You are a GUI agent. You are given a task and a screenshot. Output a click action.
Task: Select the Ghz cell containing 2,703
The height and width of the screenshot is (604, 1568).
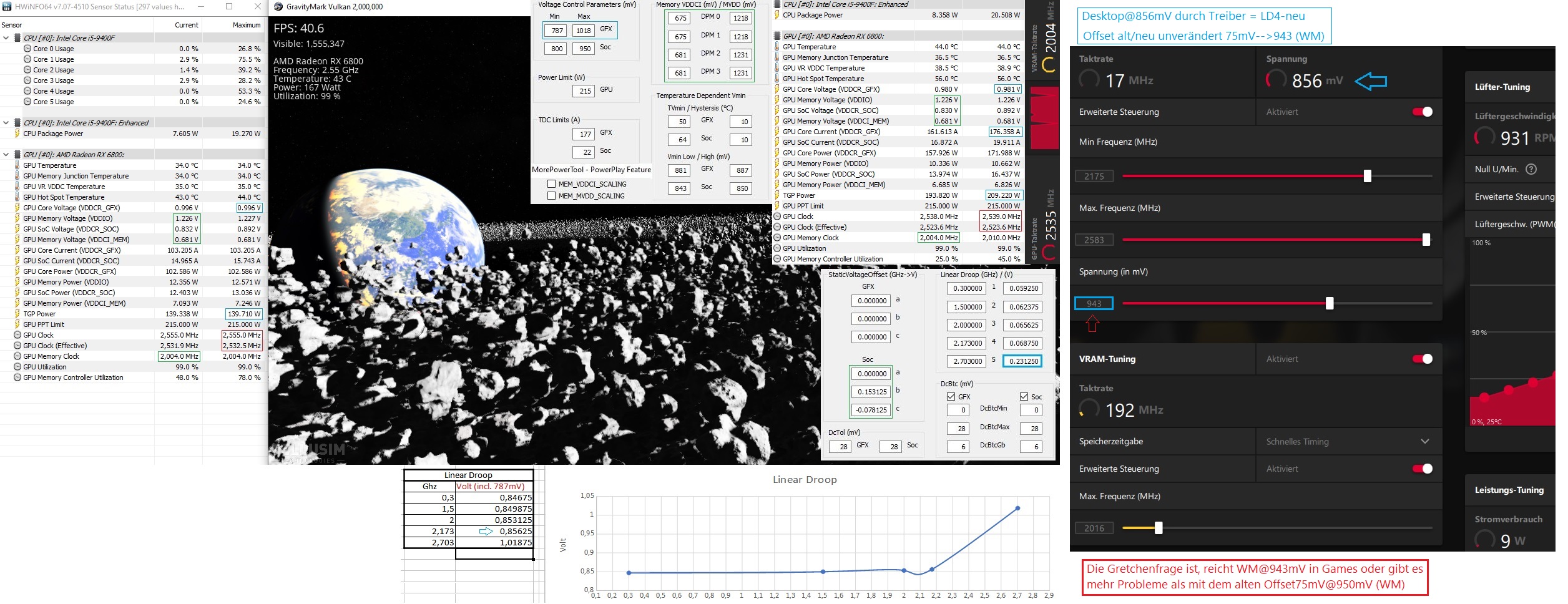pos(430,543)
